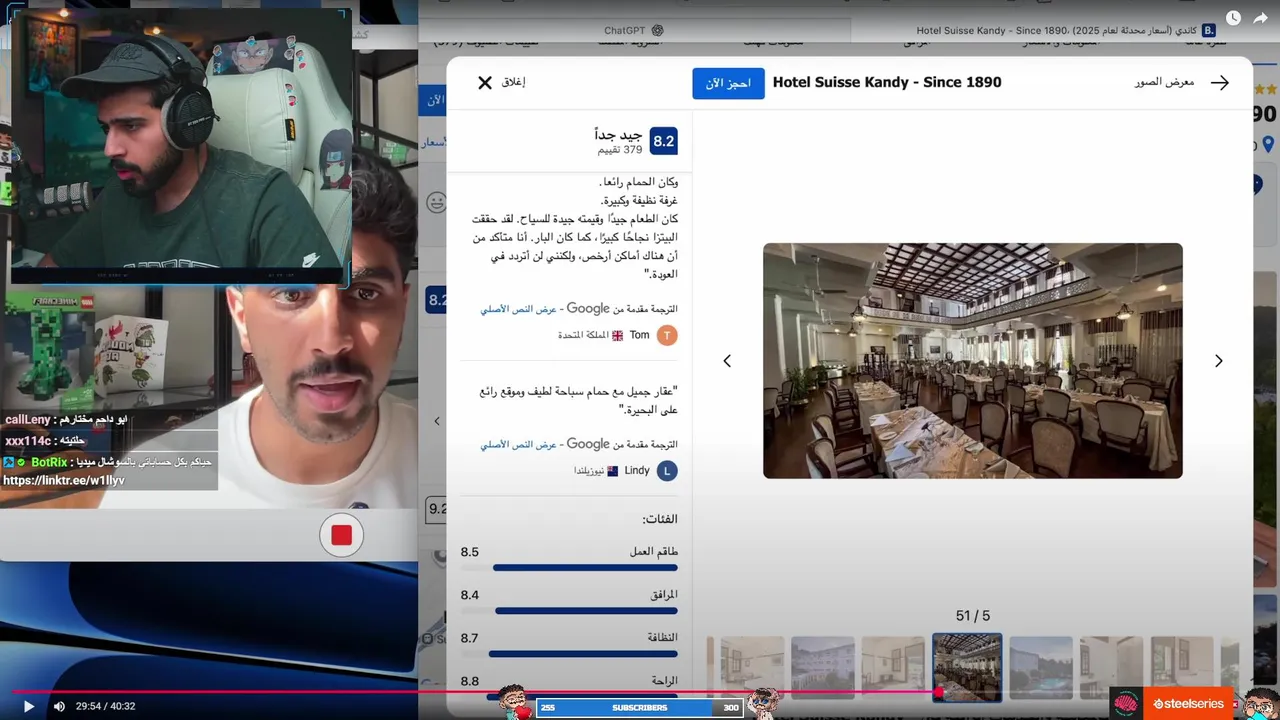1280x720 pixels.
Task: Close the photo gallery with the X icon
Action: (485, 83)
